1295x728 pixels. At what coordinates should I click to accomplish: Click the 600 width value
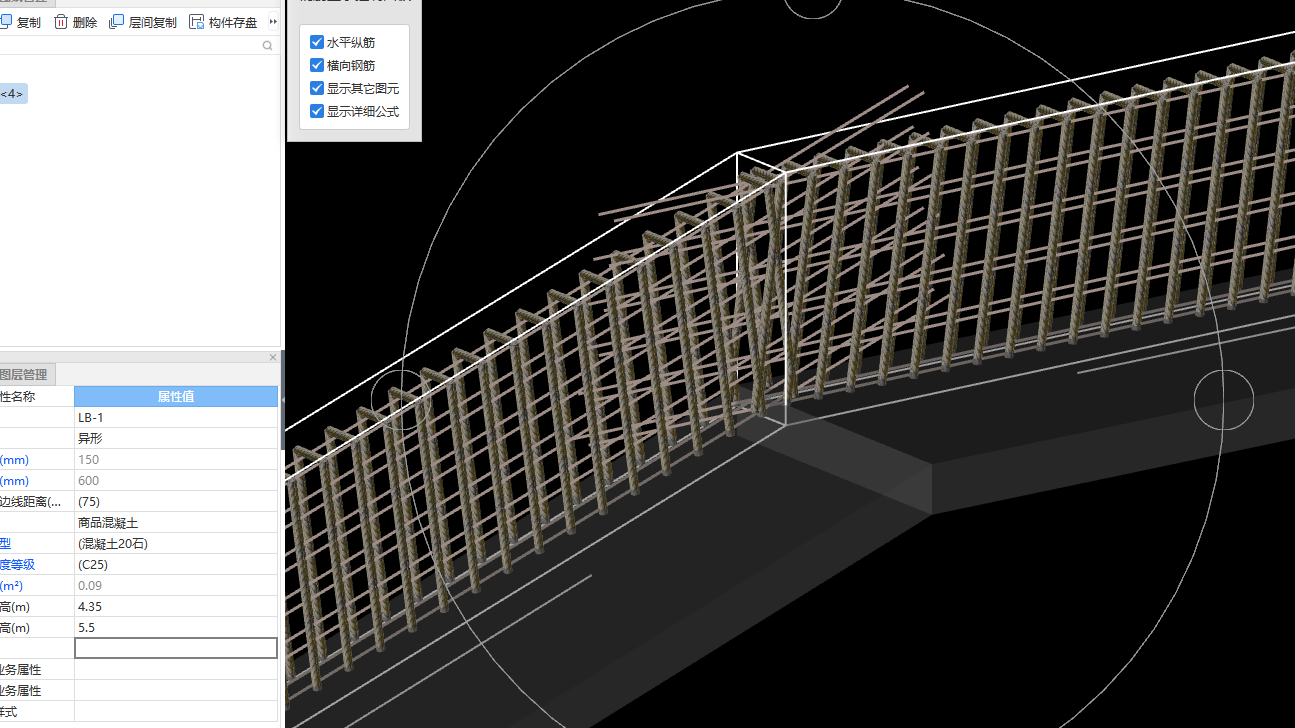[x=176, y=481]
